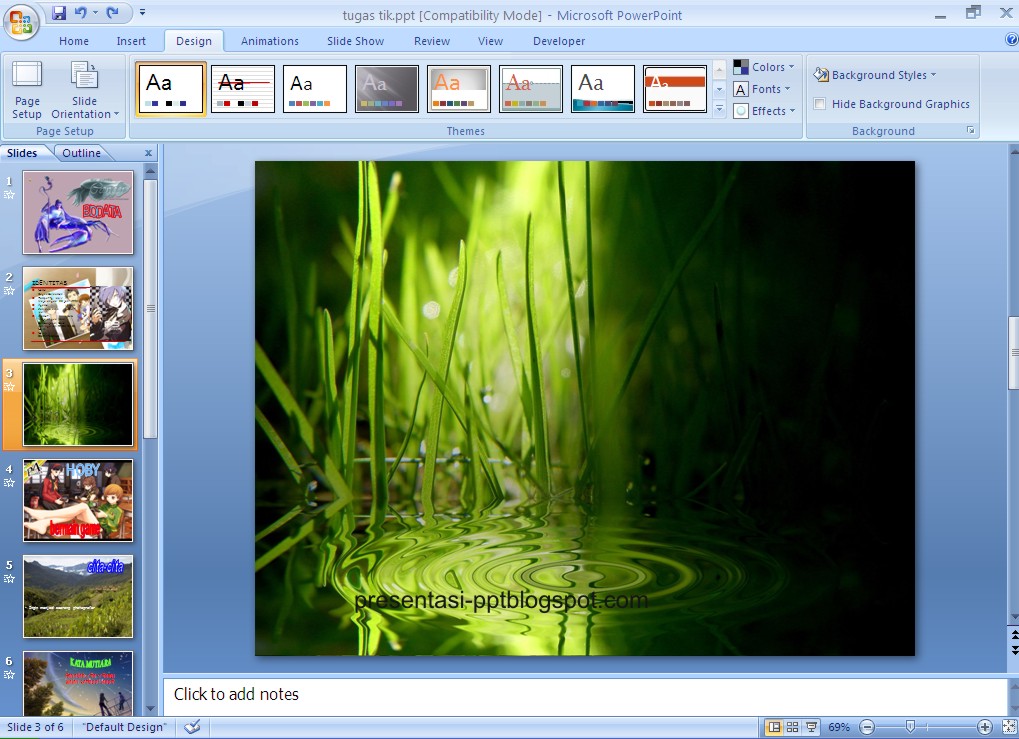The width and height of the screenshot is (1019, 739).
Task: Select slide 4 thumbnail in slides pane
Action: coord(78,500)
